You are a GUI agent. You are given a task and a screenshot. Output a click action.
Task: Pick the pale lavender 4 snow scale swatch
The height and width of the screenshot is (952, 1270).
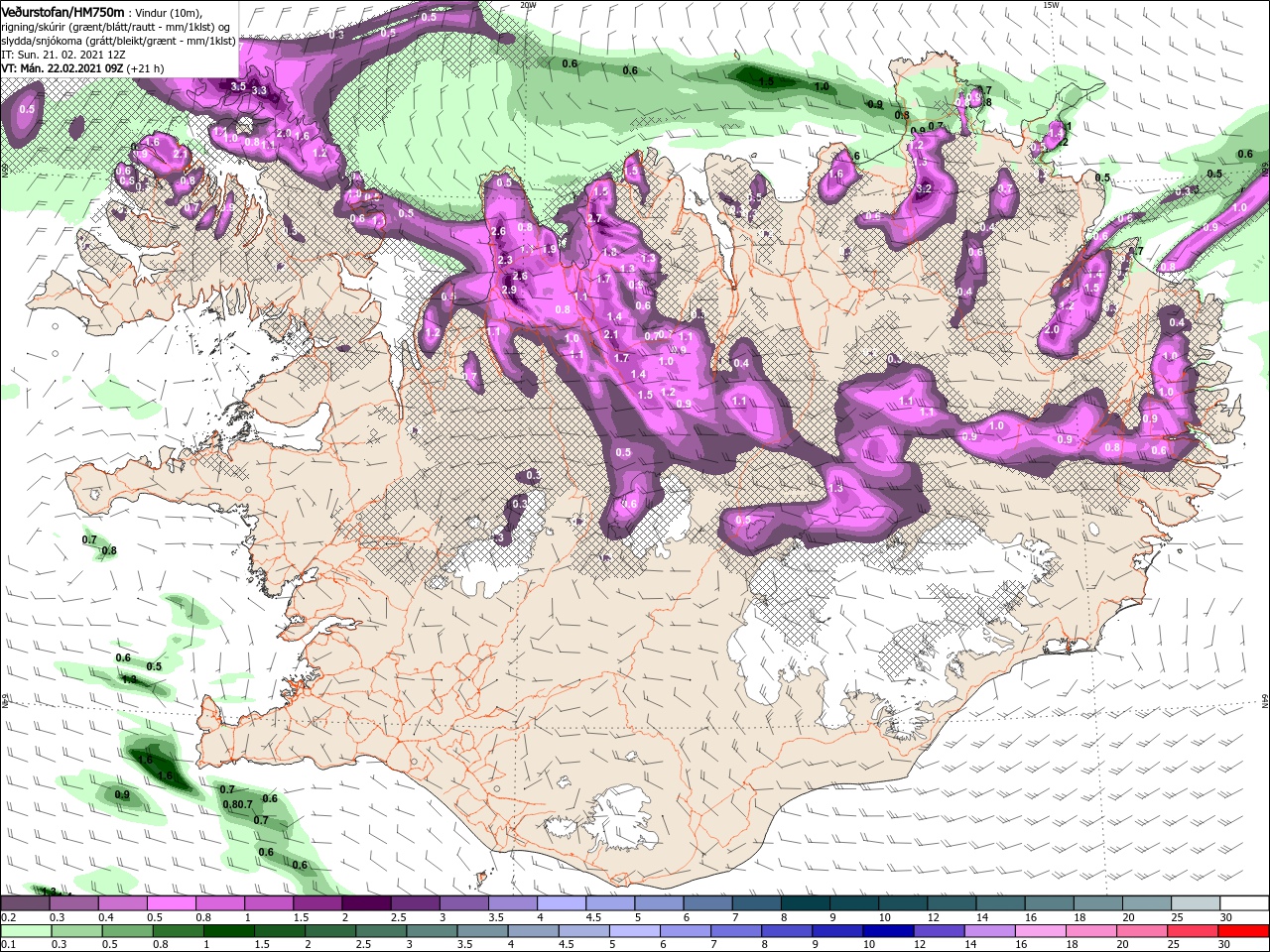(561, 903)
